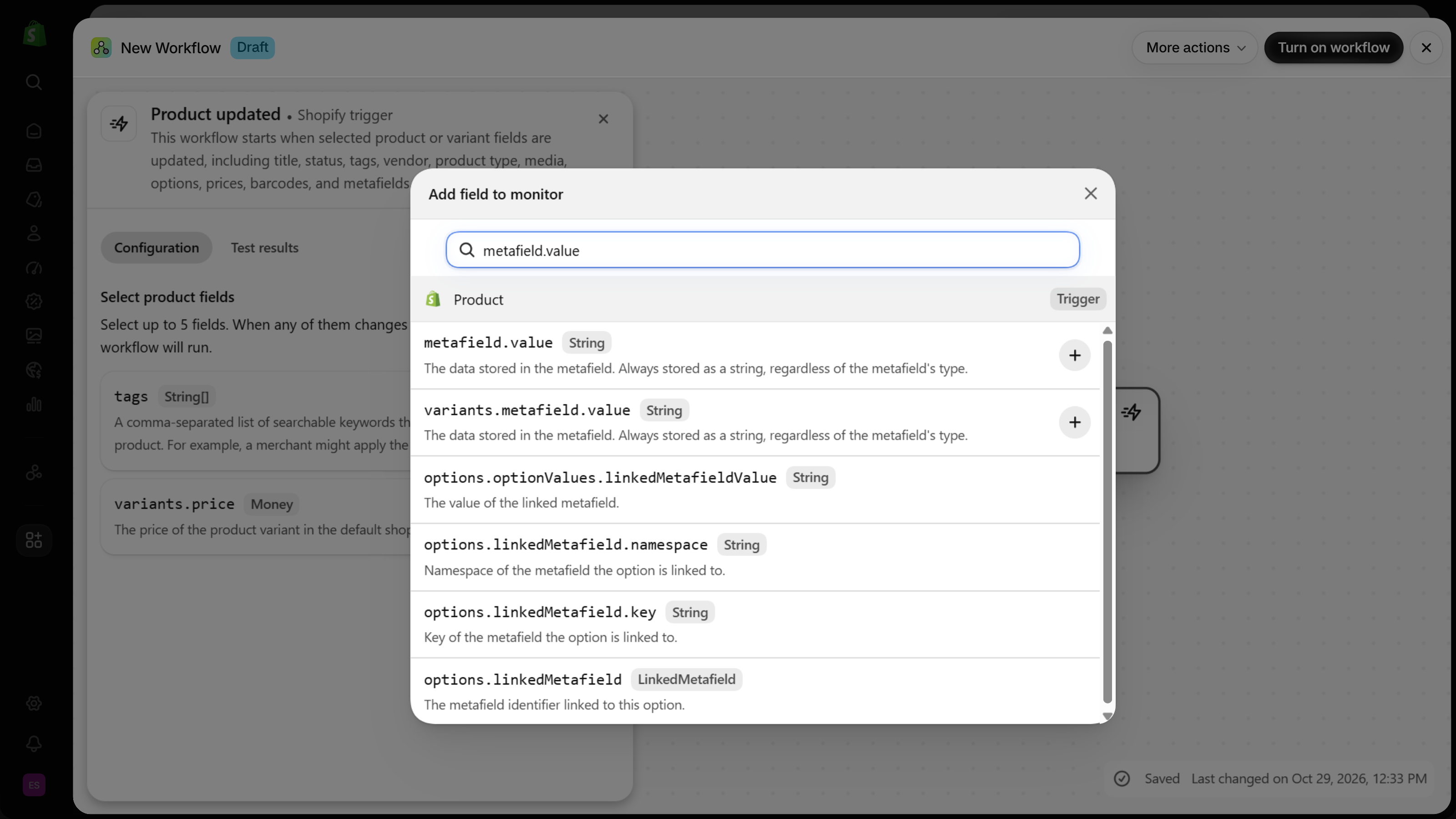Image resolution: width=1456 pixels, height=819 pixels.
Task: Click the Shopify logo in sidebar
Action: pyautogui.click(x=34, y=34)
